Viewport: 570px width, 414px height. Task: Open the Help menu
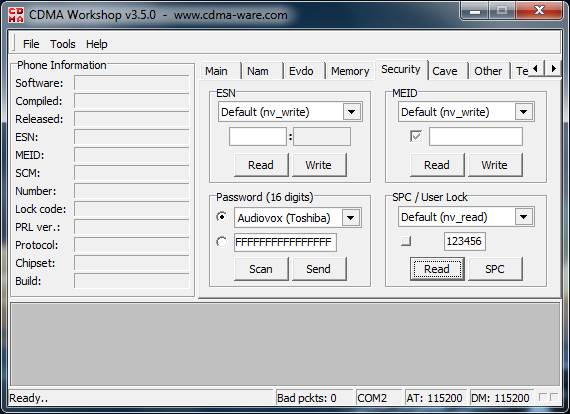(x=96, y=44)
